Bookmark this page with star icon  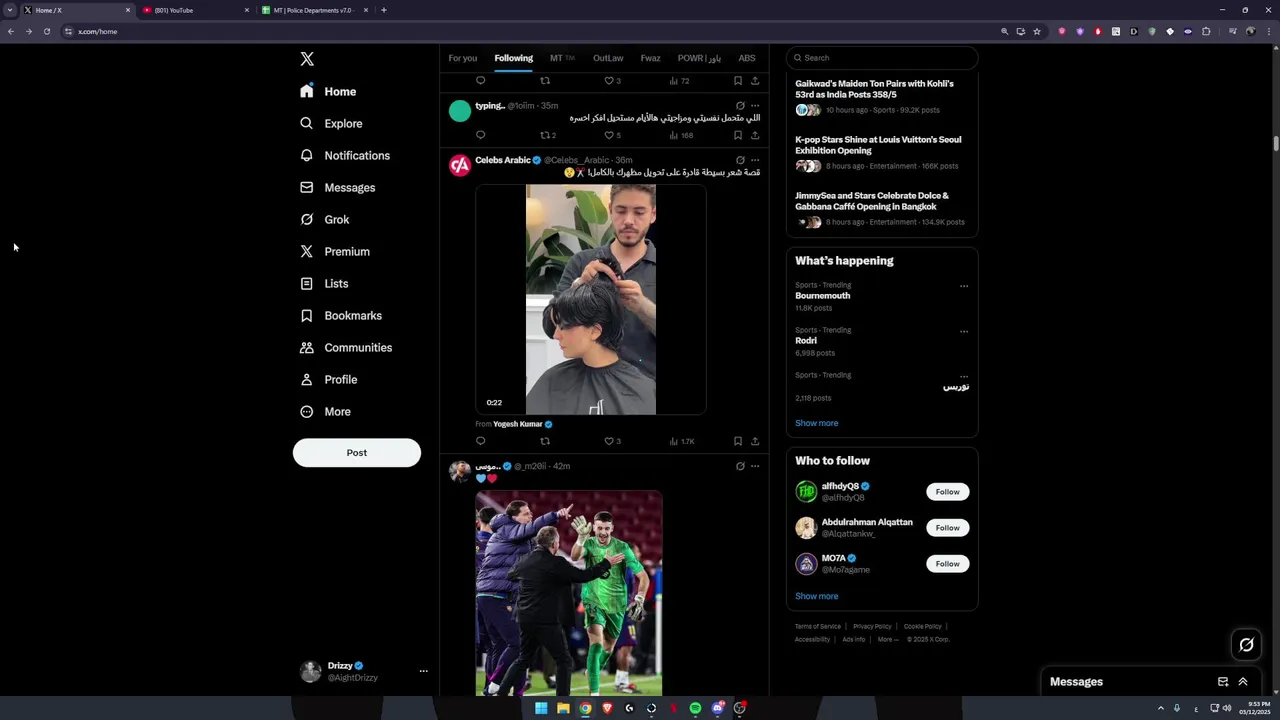tap(1037, 31)
